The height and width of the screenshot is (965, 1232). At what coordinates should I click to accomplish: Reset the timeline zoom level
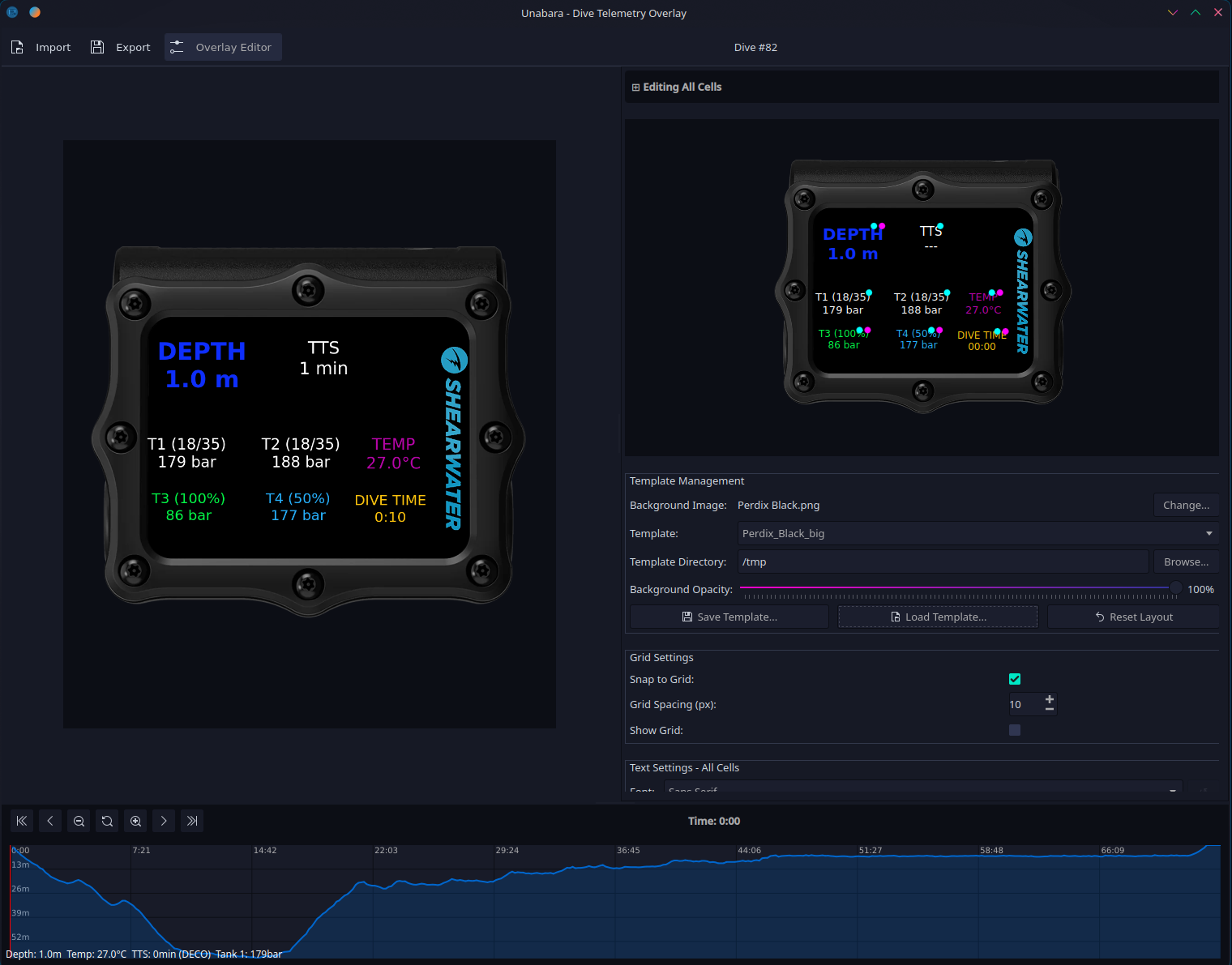coord(107,821)
